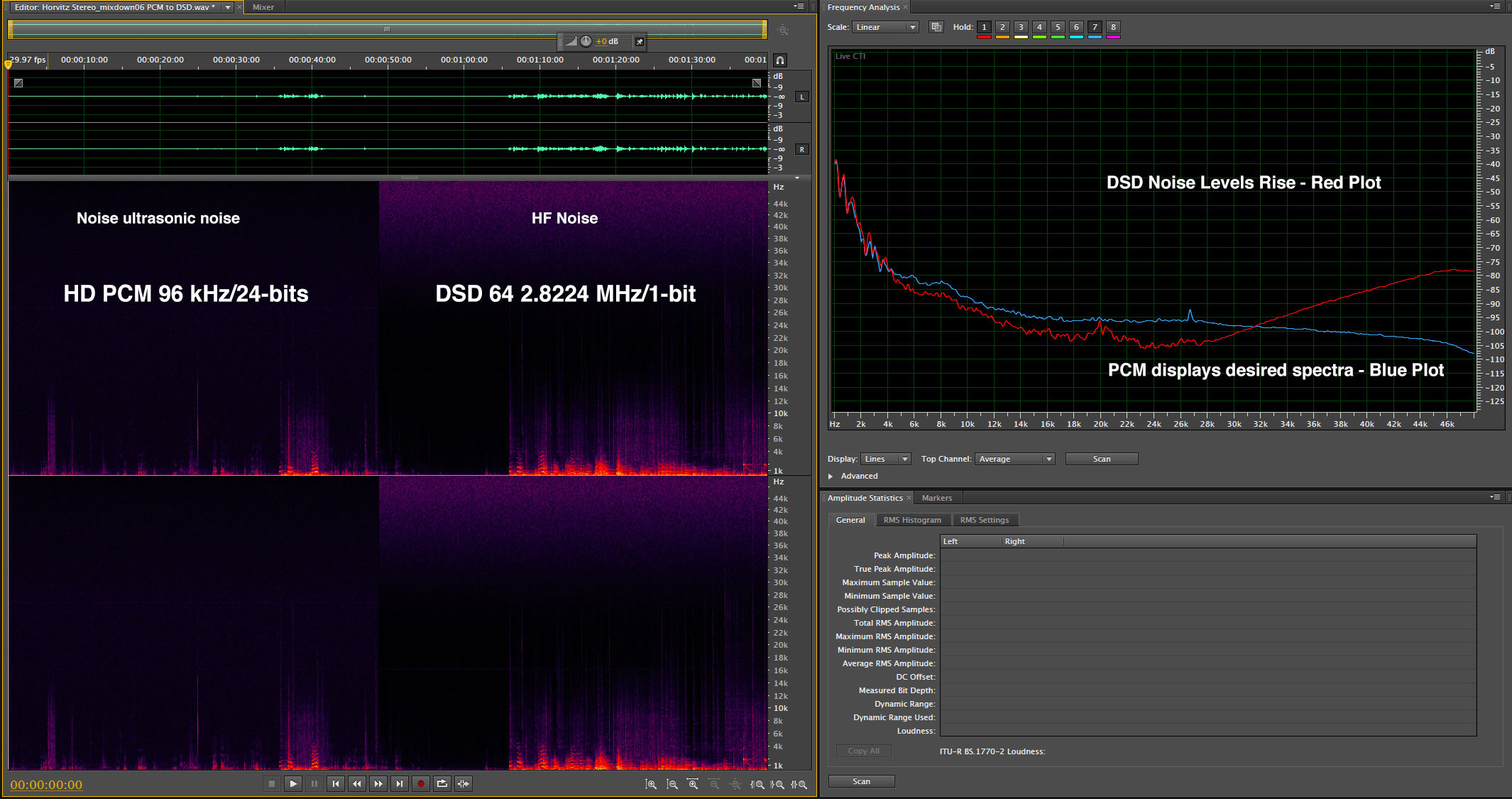Toggle Hold button 7
Viewport: 1512px width, 799px height.
click(1095, 27)
